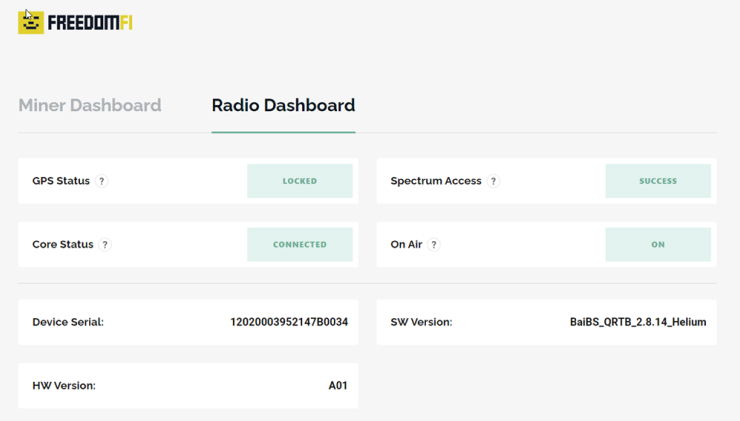Click the FreedomFi wordmark text
The image size is (740, 421).
90,23
